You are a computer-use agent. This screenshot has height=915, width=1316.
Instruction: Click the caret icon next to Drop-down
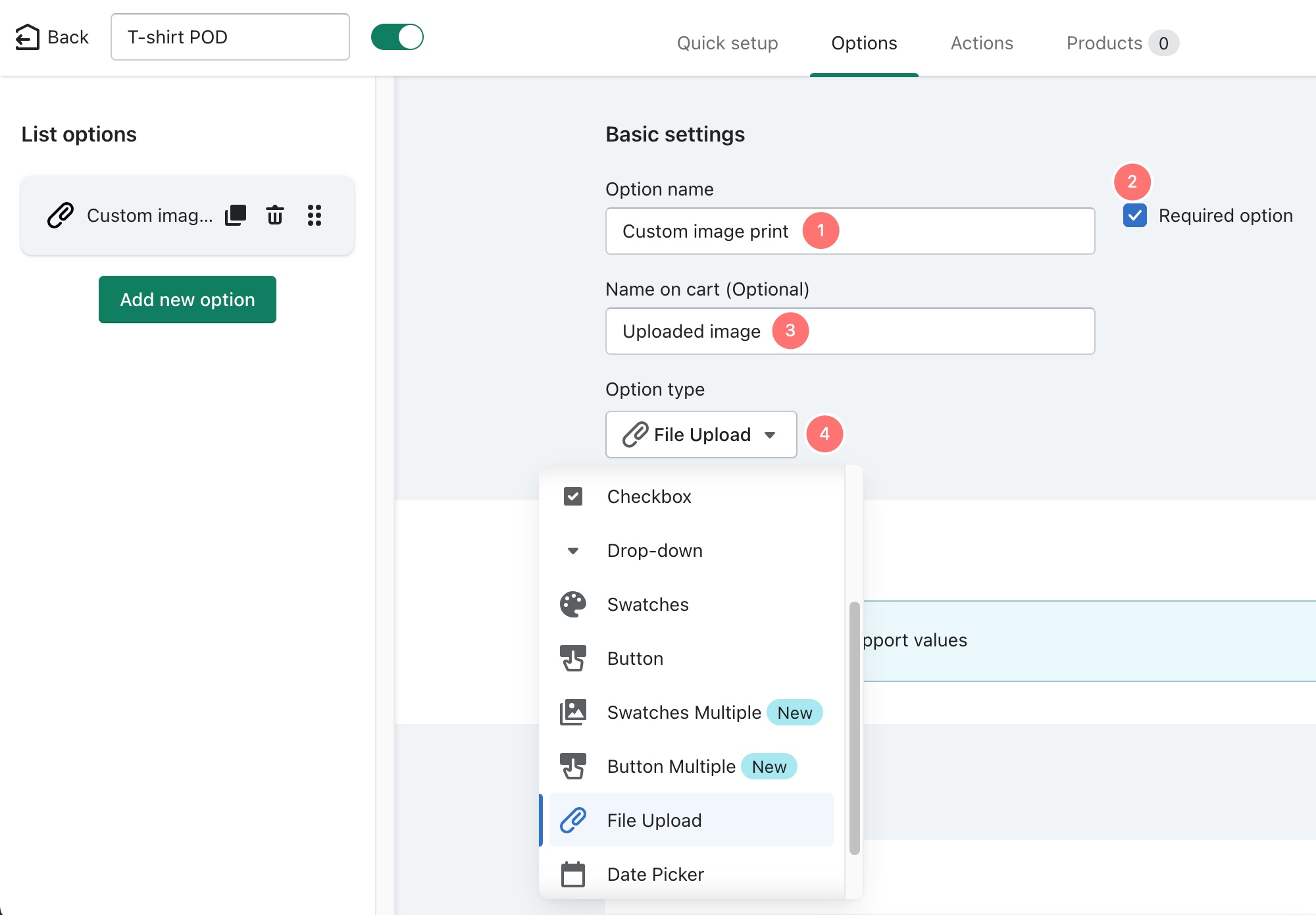(x=573, y=550)
